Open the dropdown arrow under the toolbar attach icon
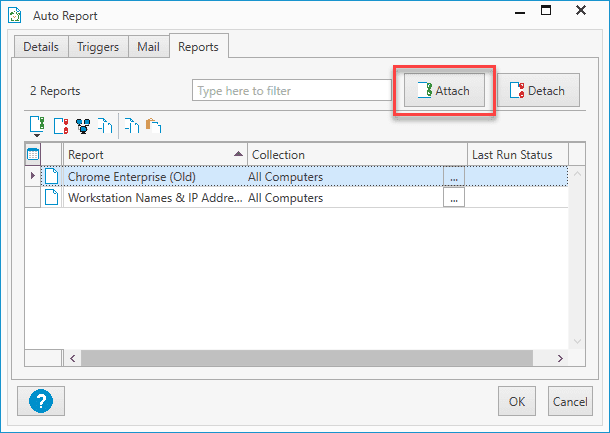The height and width of the screenshot is (433, 610). 37,135
